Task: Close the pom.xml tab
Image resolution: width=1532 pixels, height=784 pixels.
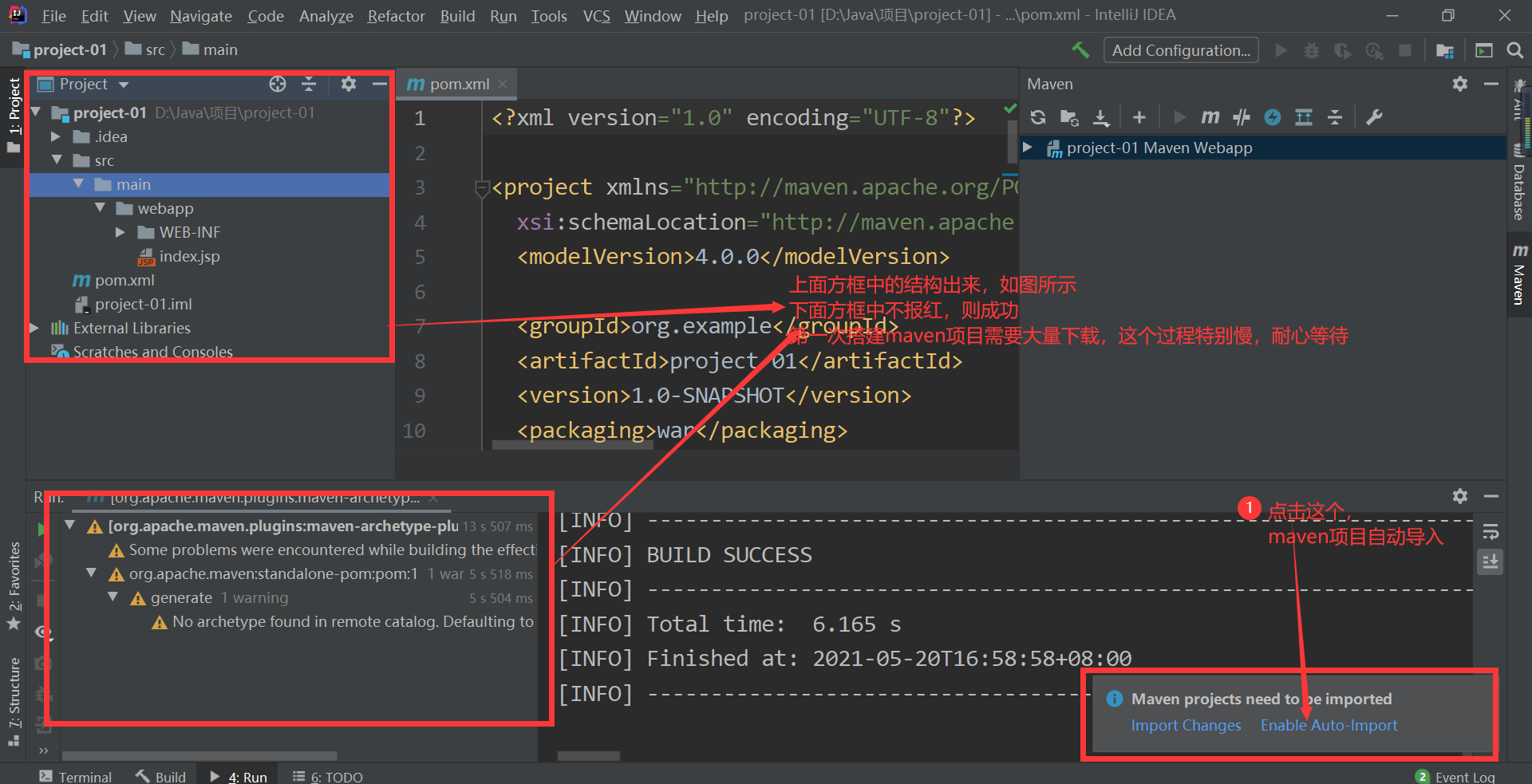Action: tap(503, 84)
